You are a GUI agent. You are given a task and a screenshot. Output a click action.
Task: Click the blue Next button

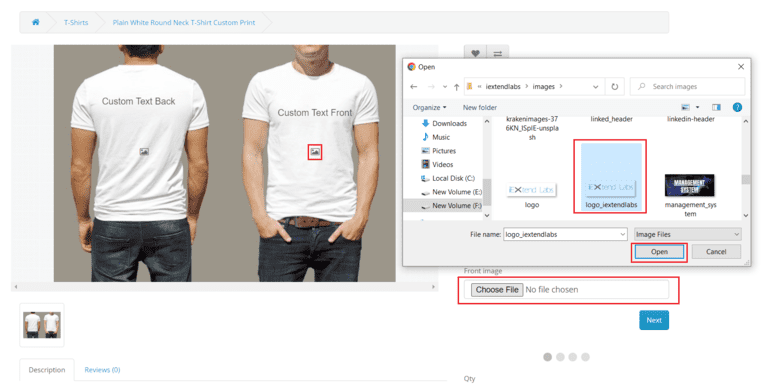tap(654, 320)
